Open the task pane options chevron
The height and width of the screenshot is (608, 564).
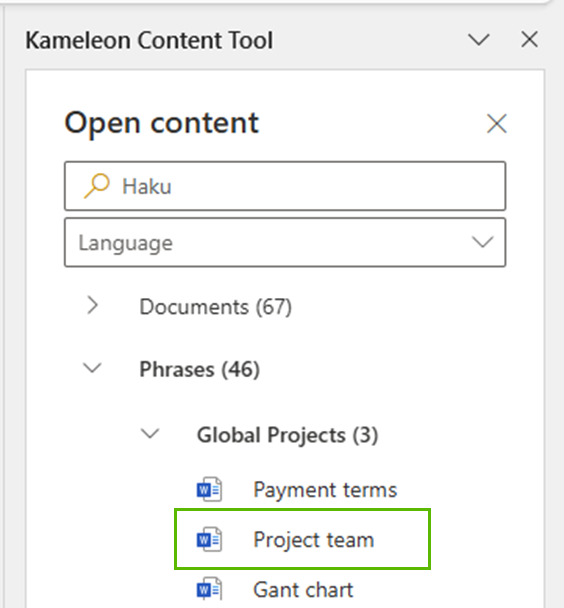478,40
